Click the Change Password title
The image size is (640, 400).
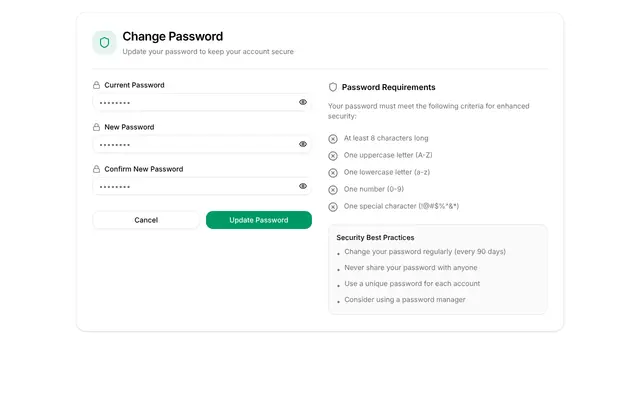point(173,36)
